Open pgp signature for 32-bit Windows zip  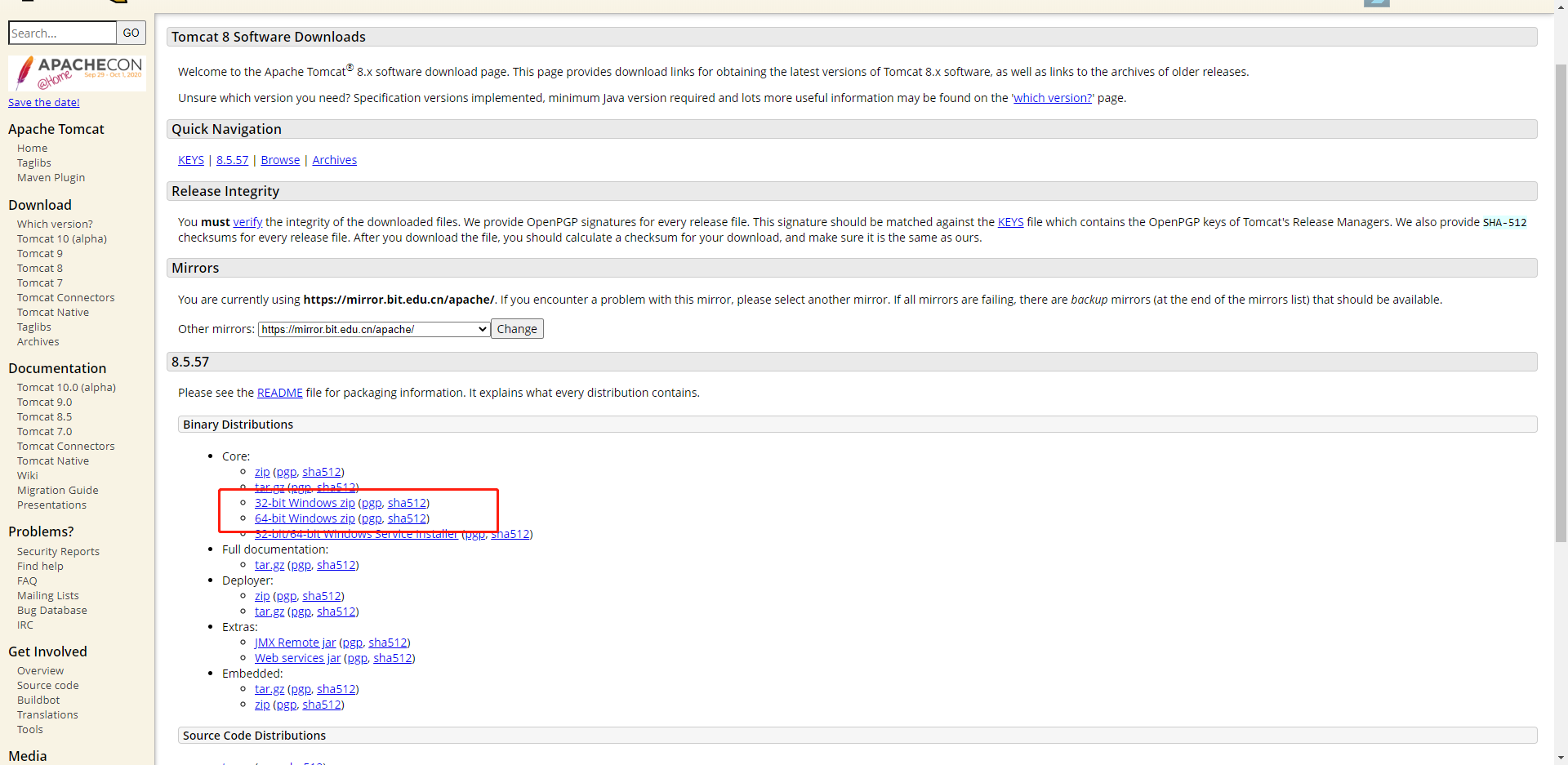[372, 503]
